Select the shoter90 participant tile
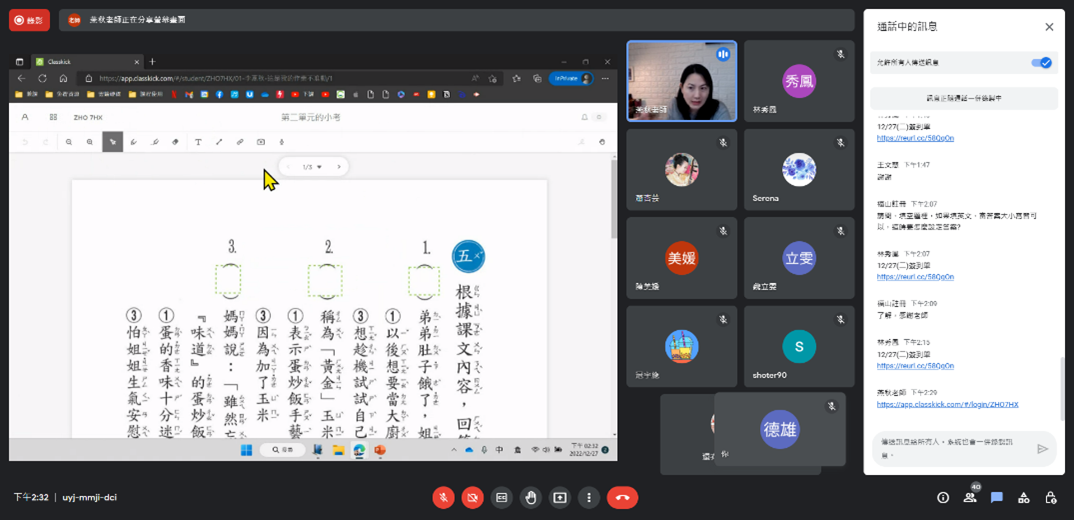Screen dimensions: 1074x520 [799, 346]
